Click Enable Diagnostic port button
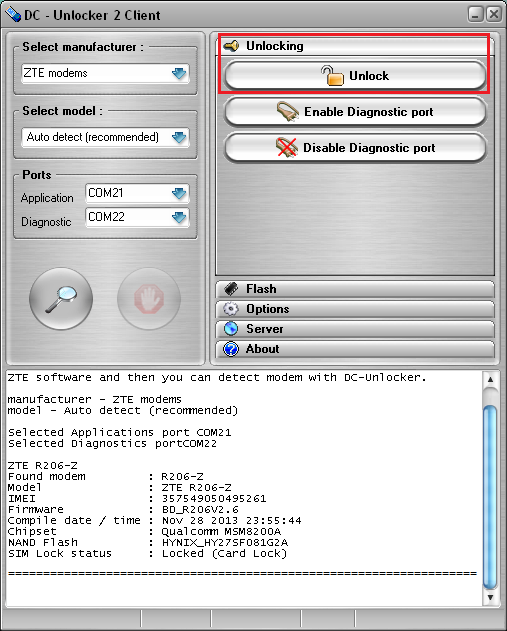 tap(355, 111)
